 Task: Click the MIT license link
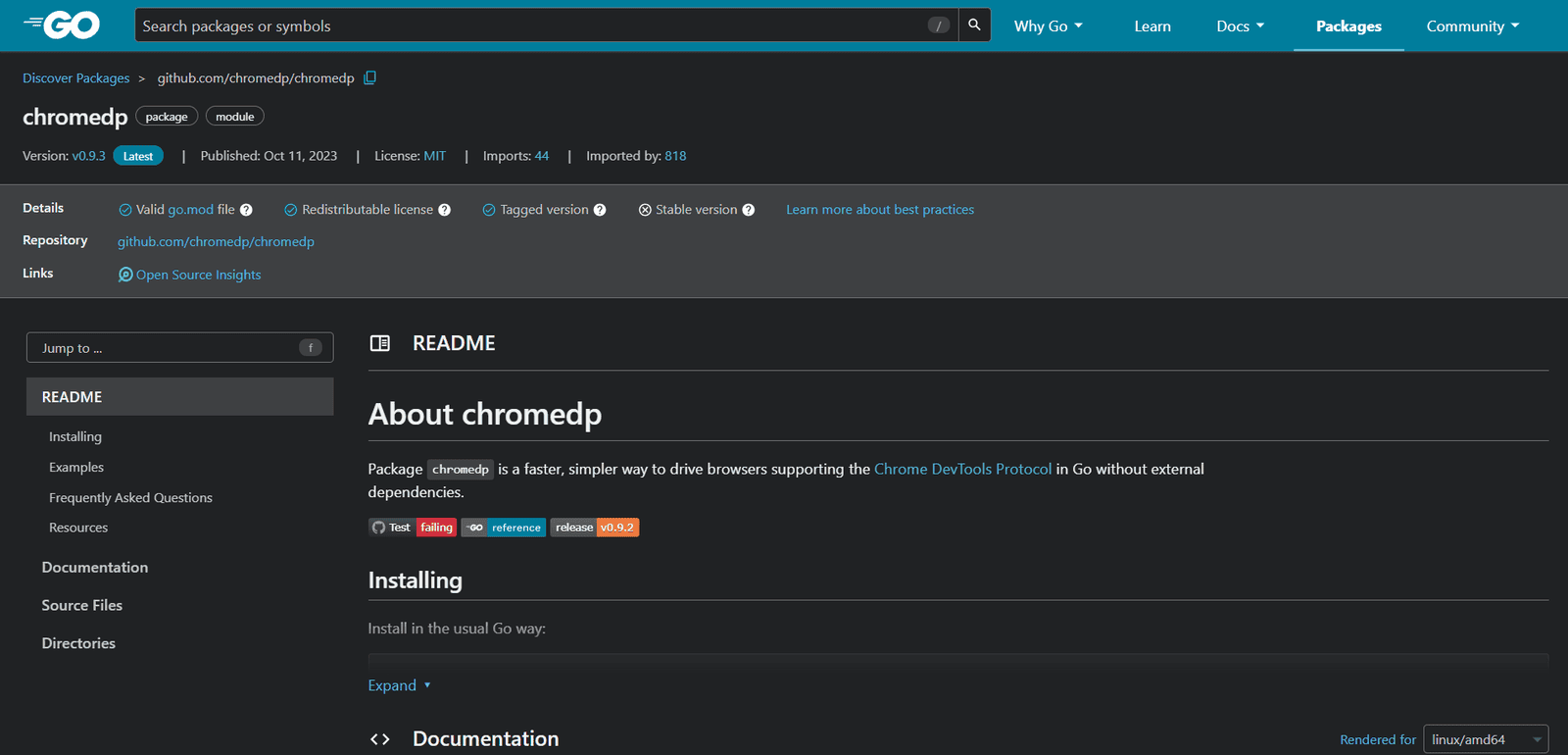coord(435,156)
